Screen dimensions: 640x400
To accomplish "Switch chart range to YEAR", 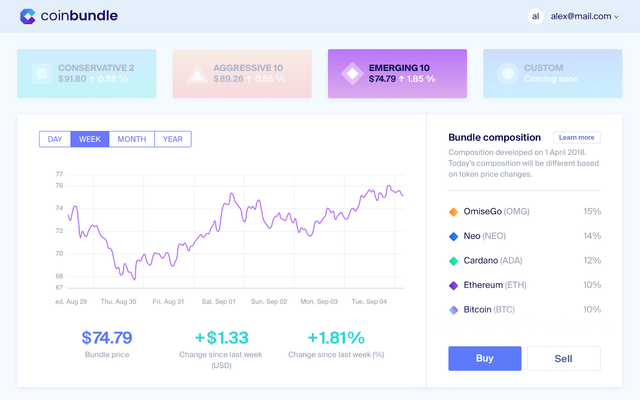I will 173,139.
